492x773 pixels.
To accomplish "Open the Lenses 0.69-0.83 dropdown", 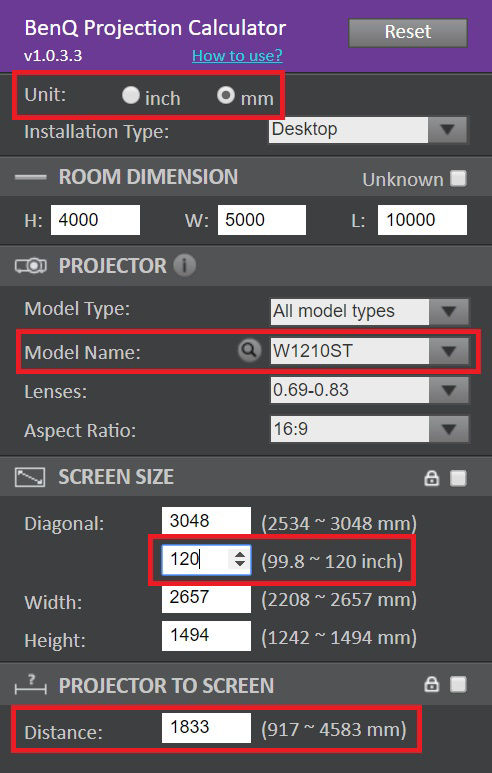I will coord(369,390).
